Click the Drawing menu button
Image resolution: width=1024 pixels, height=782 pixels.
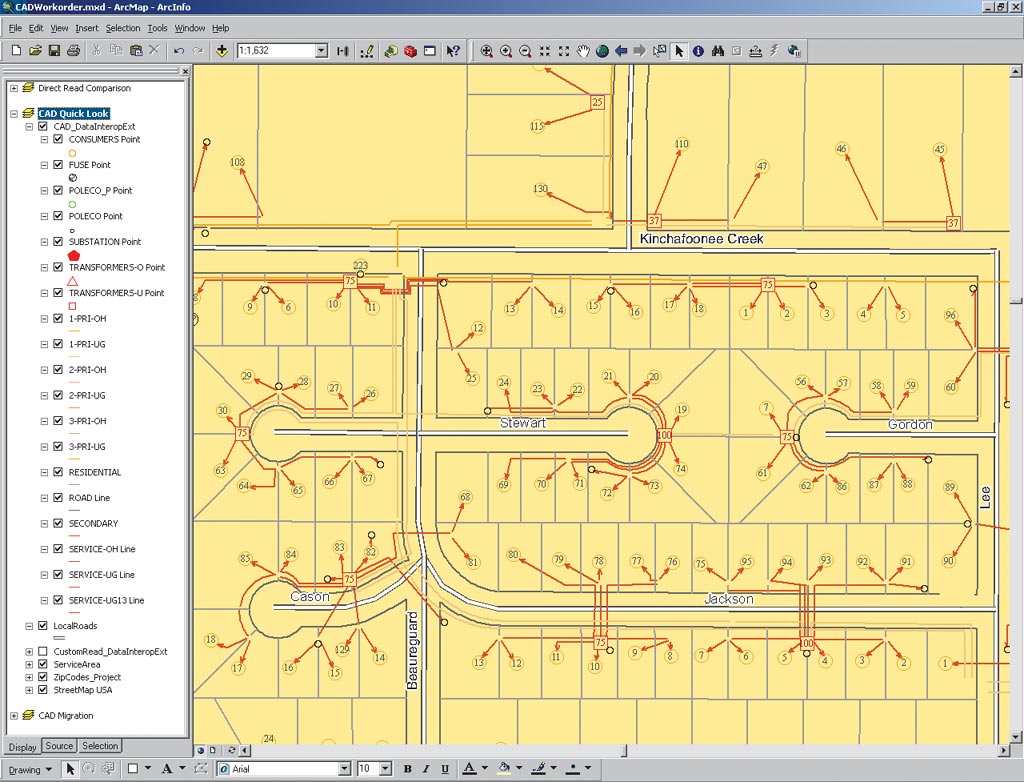(x=25, y=769)
